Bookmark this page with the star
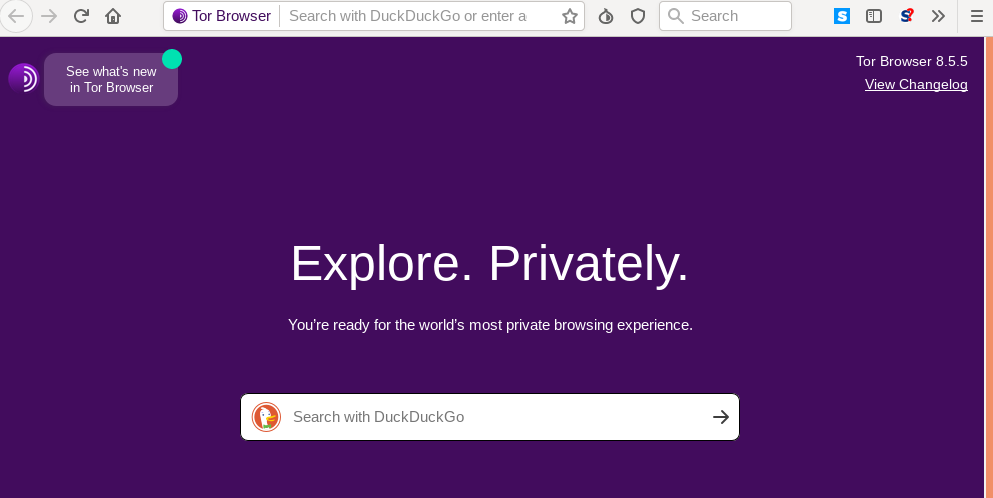This screenshot has width=993, height=498. (x=570, y=16)
